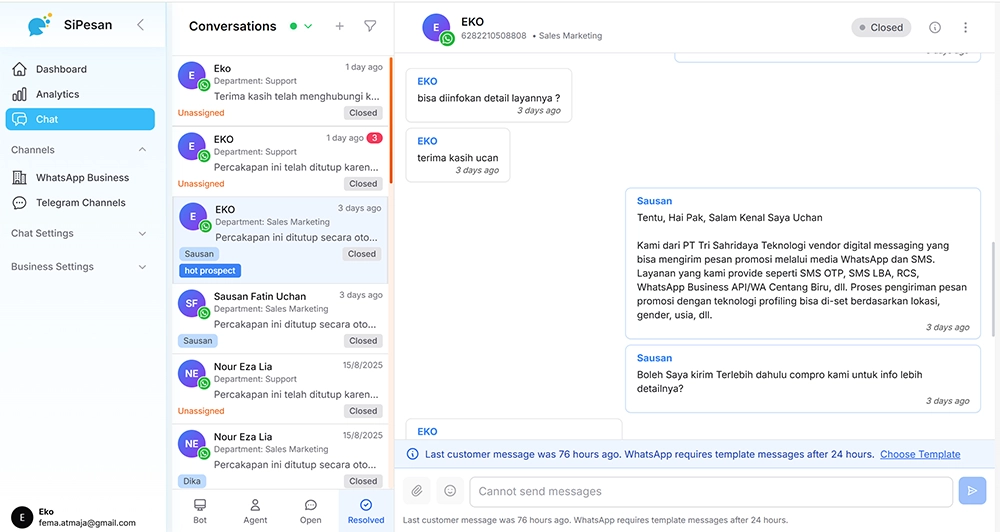Viewport: 1000px width, 532px height.
Task: Expand the Business Settings section
Action: (142, 267)
